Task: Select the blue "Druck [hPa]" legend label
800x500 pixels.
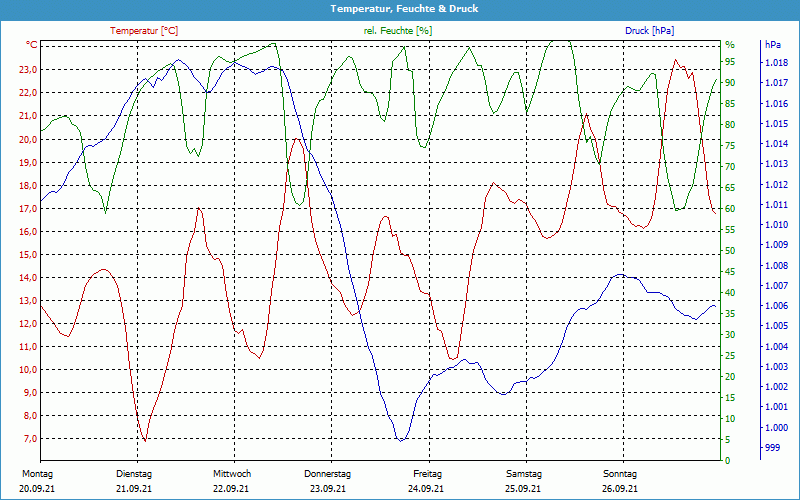Action: click(651, 31)
